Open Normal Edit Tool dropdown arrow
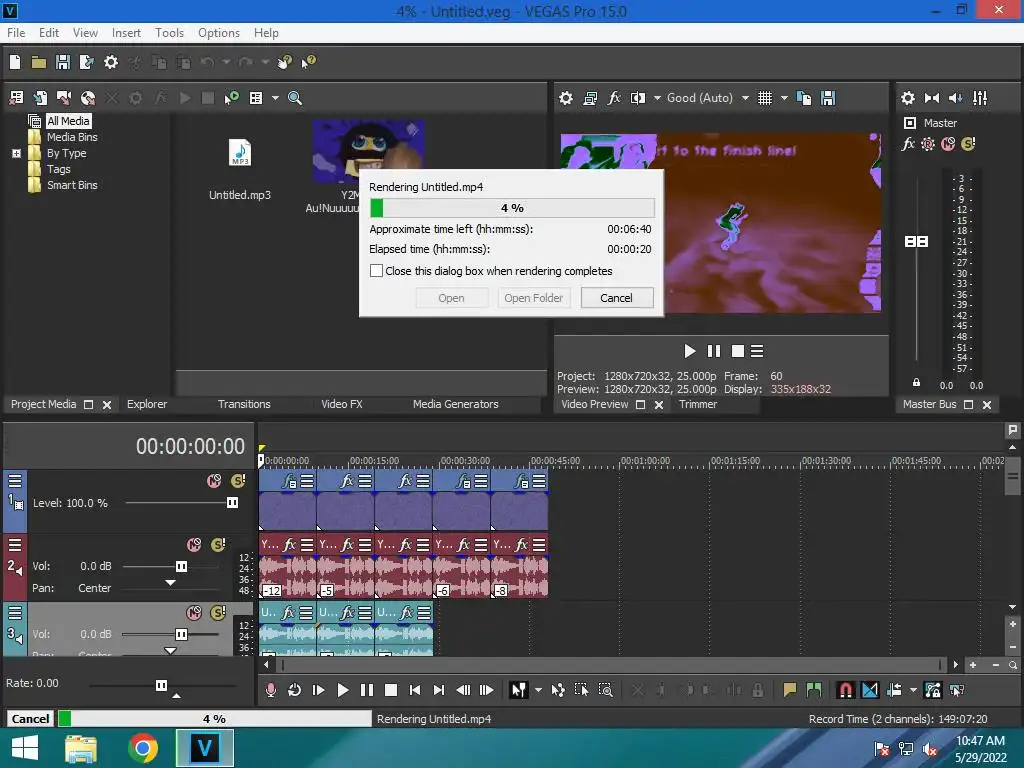Viewport: 1024px width, 768px height. coord(538,690)
